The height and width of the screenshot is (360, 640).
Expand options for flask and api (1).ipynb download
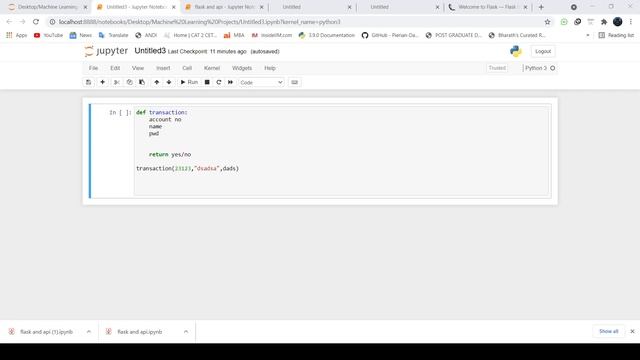[89, 331]
